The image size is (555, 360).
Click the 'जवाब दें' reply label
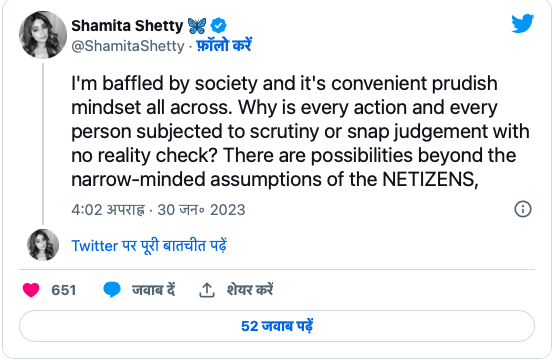(x=154, y=290)
